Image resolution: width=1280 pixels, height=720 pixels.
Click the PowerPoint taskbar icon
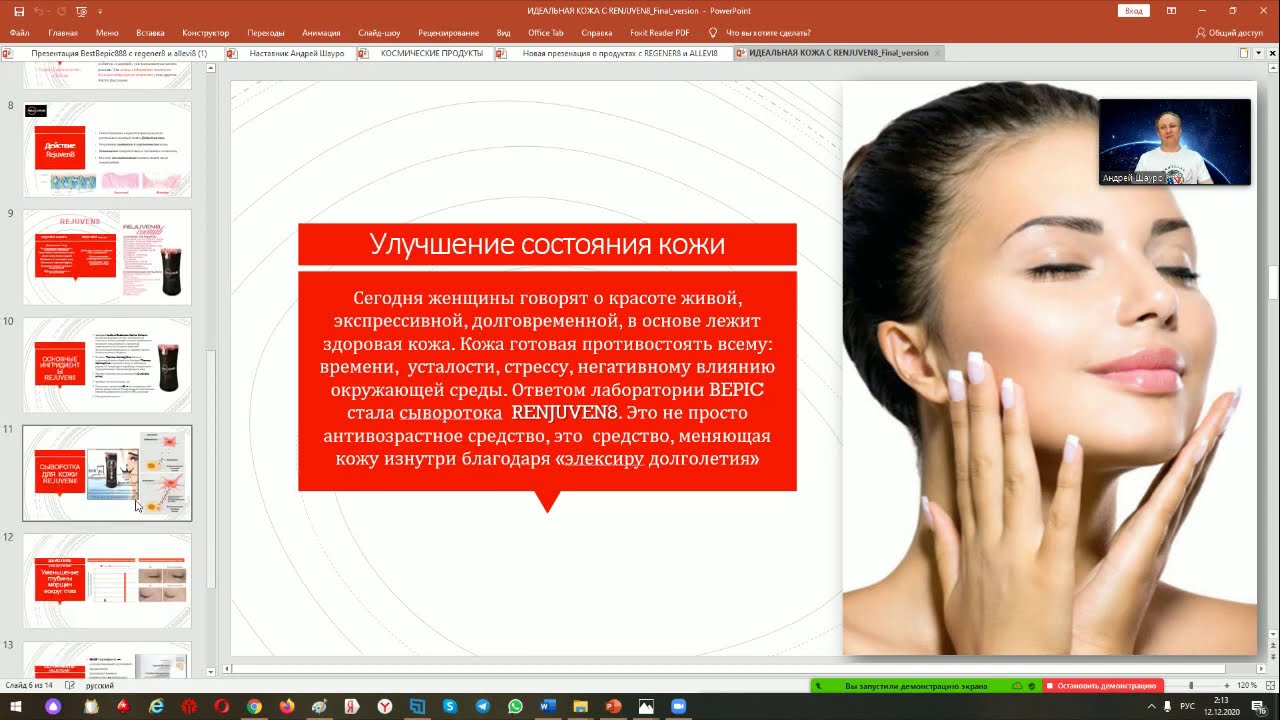pos(613,706)
